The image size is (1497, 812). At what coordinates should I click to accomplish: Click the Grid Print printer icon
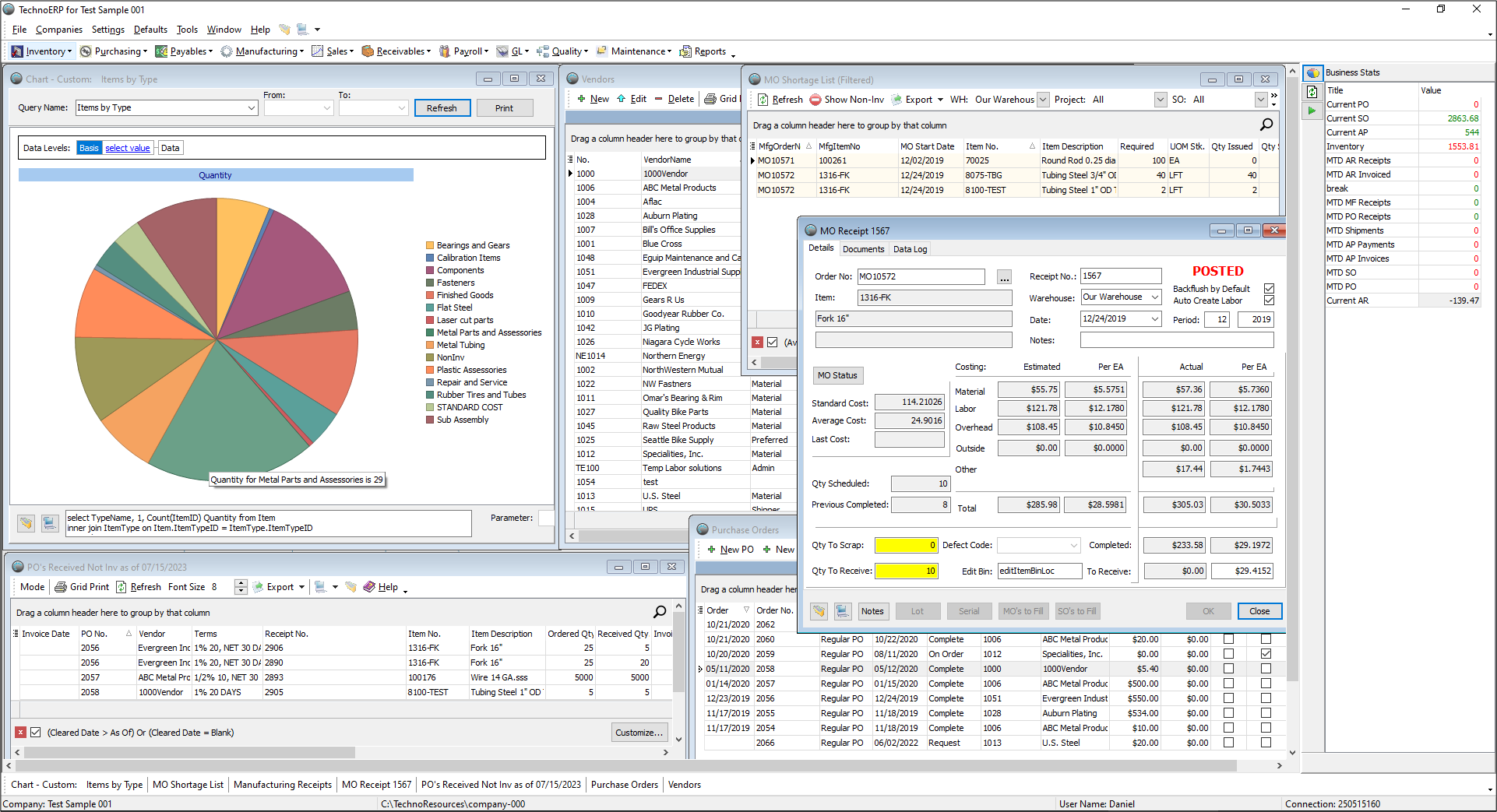pyautogui.click(x=61, y=587)
